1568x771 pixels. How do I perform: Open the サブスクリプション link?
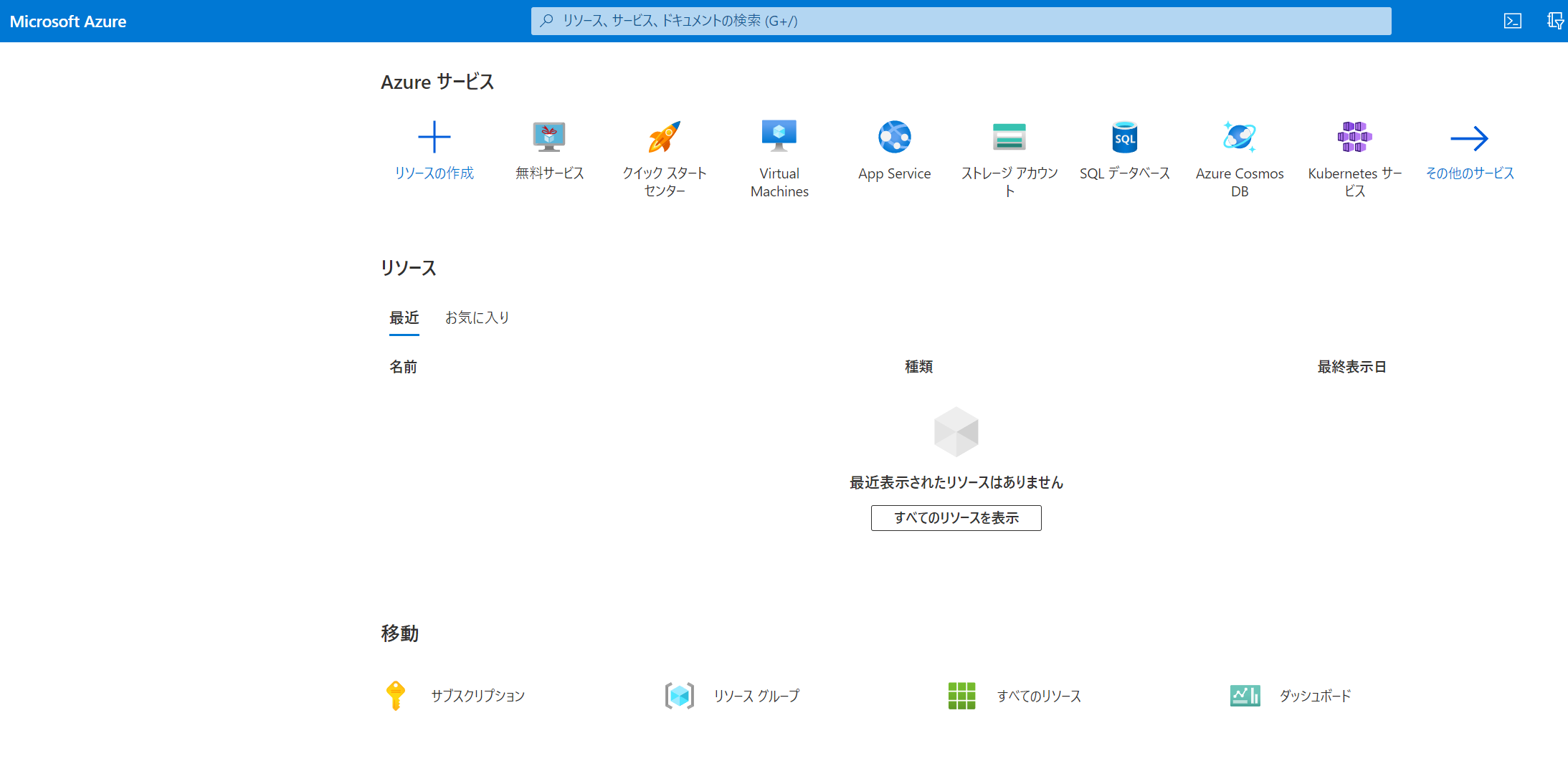click(478, 696)
